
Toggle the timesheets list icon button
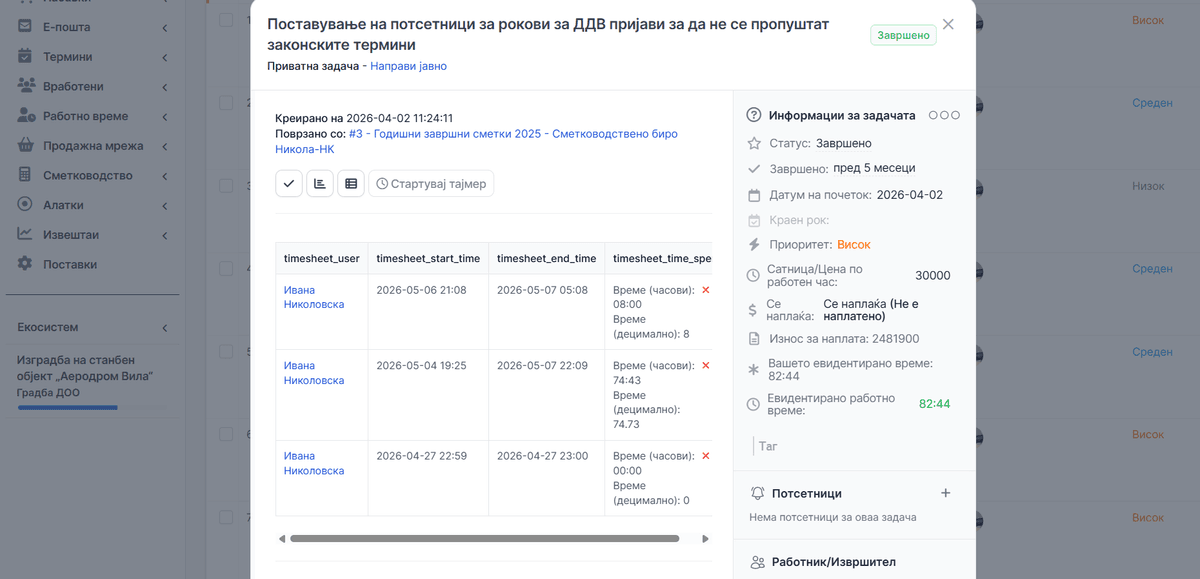351,184
